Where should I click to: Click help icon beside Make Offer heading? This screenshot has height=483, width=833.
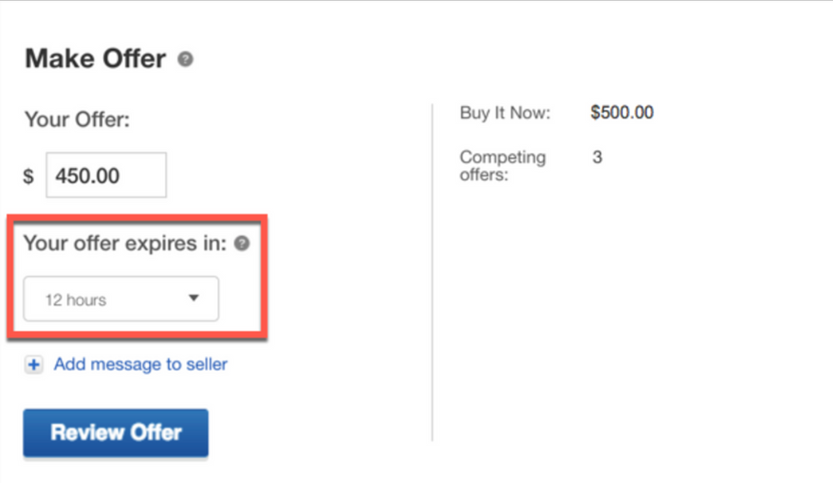pyautogui.click(x=185, y=60)
